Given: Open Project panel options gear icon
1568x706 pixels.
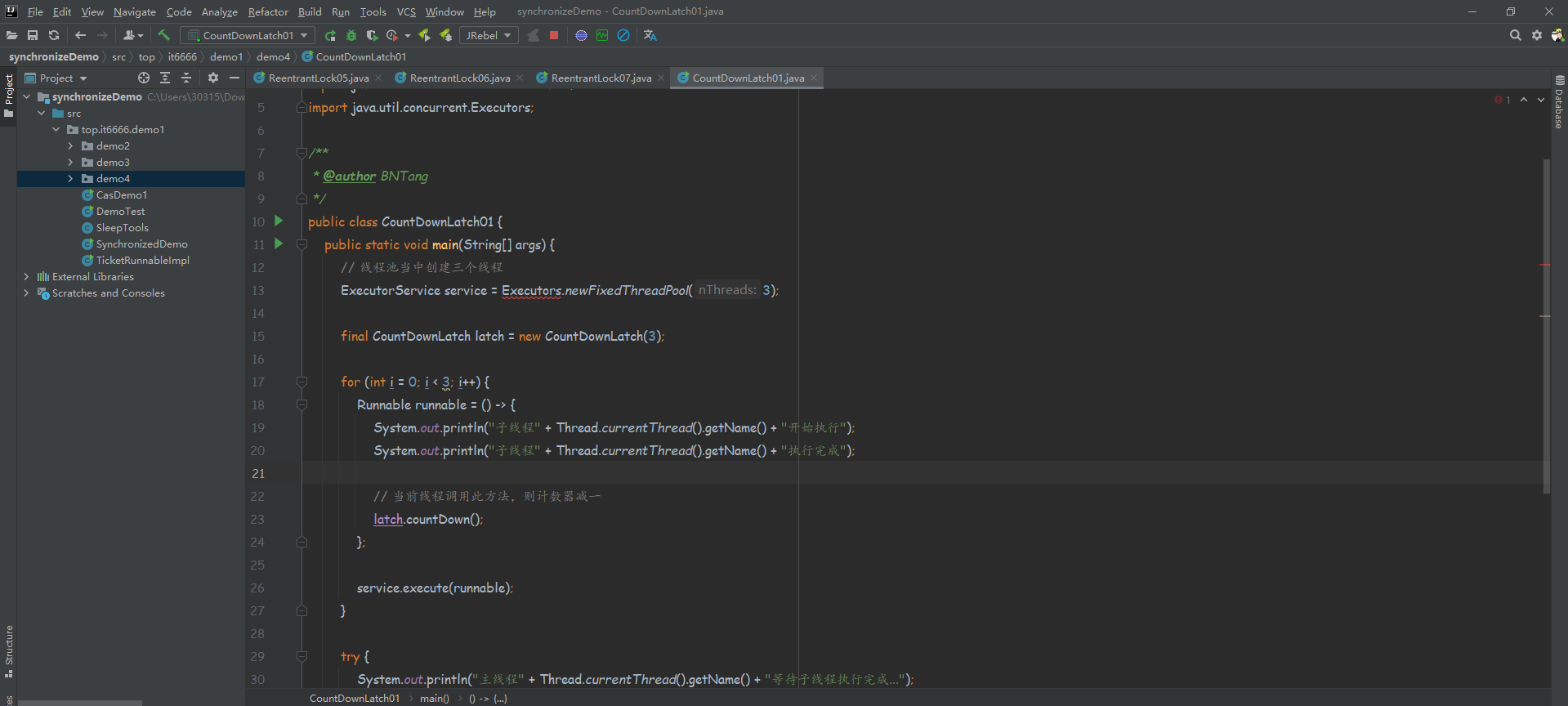Looking at the screenshot, I should [213, 78].
